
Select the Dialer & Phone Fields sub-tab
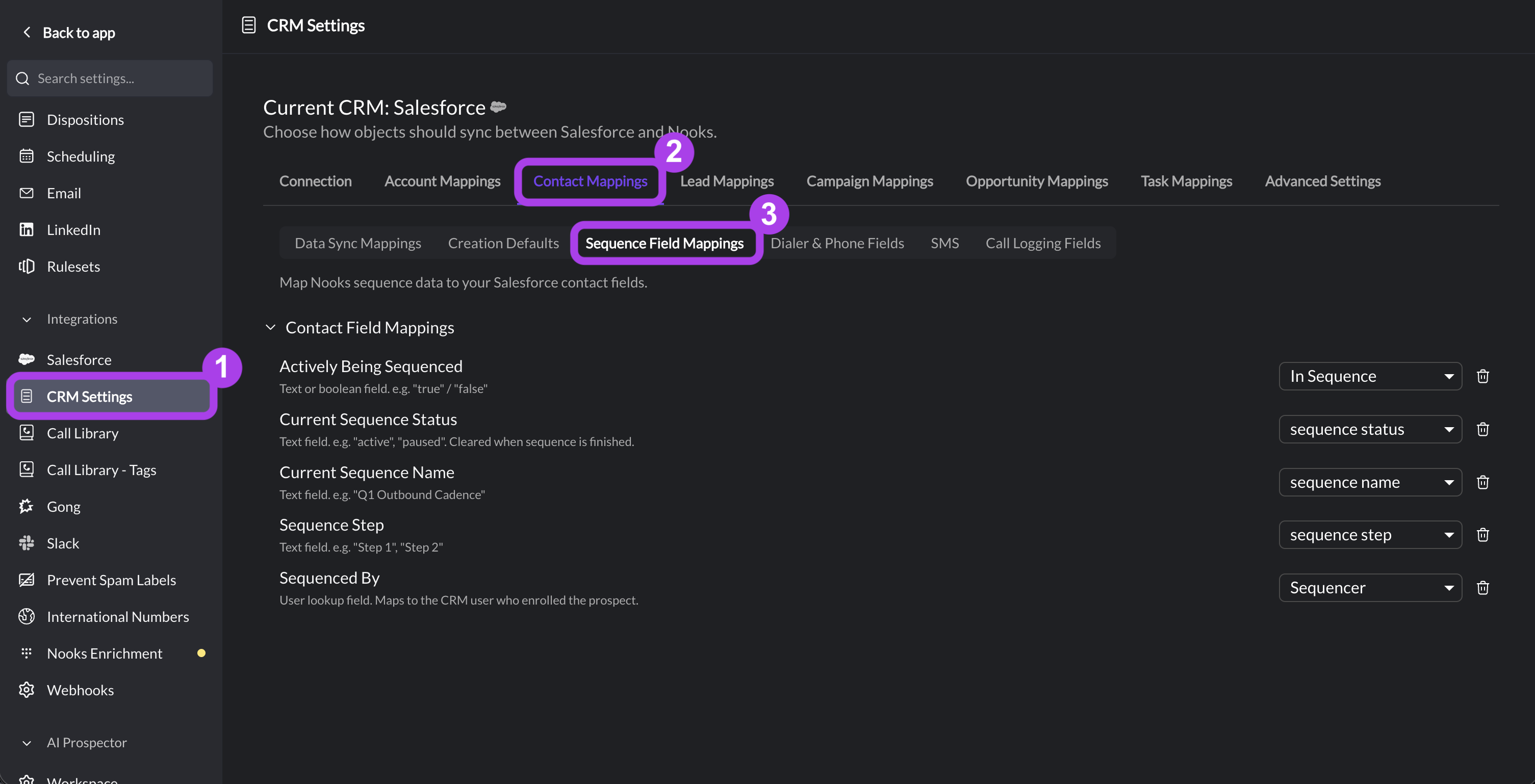(837, 243)
